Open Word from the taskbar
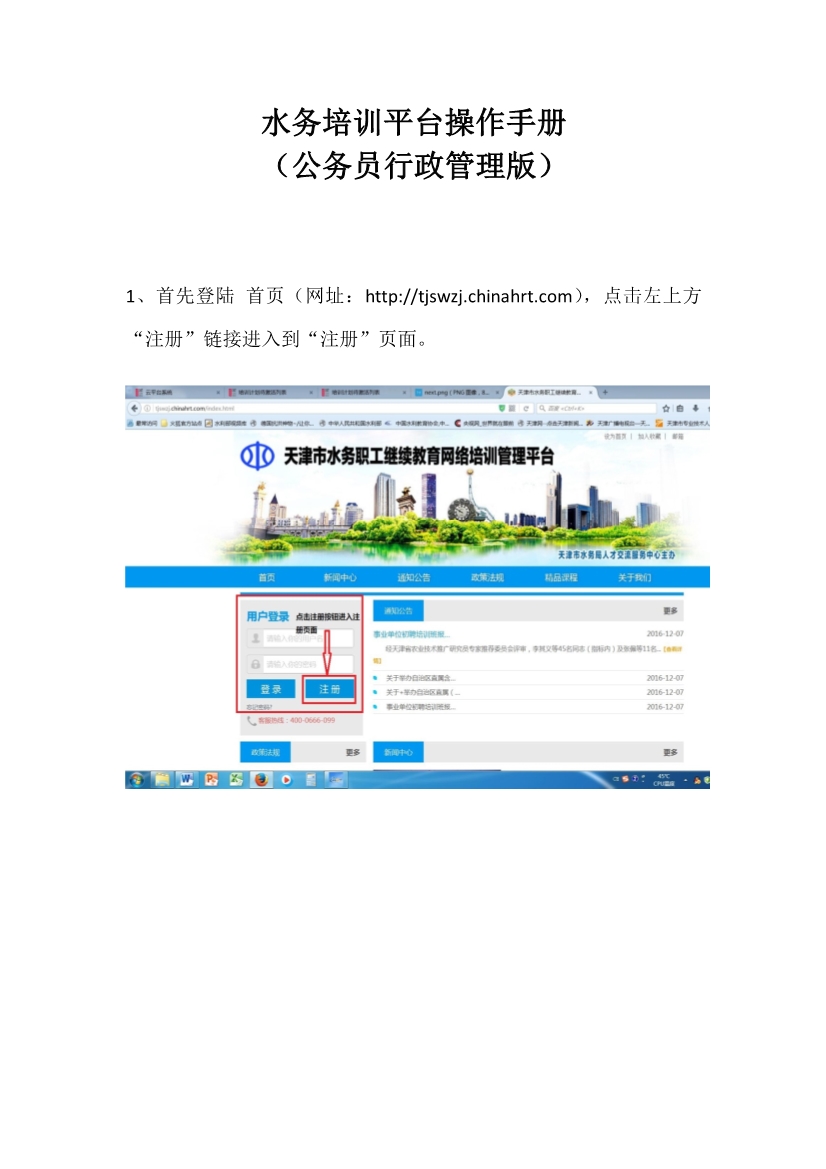 point(186,779)
